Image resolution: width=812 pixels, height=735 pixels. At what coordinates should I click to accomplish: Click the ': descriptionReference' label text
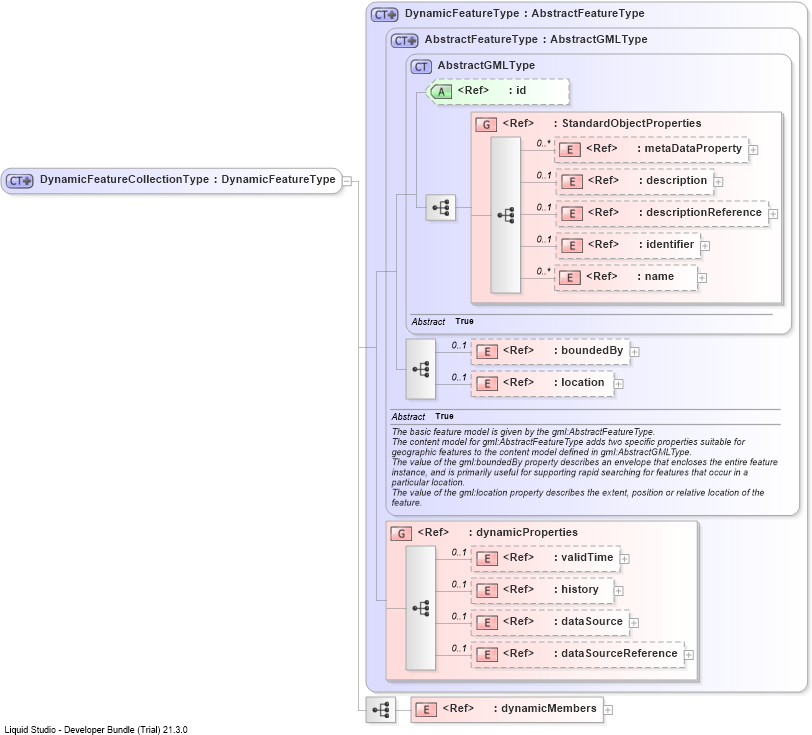700,212
